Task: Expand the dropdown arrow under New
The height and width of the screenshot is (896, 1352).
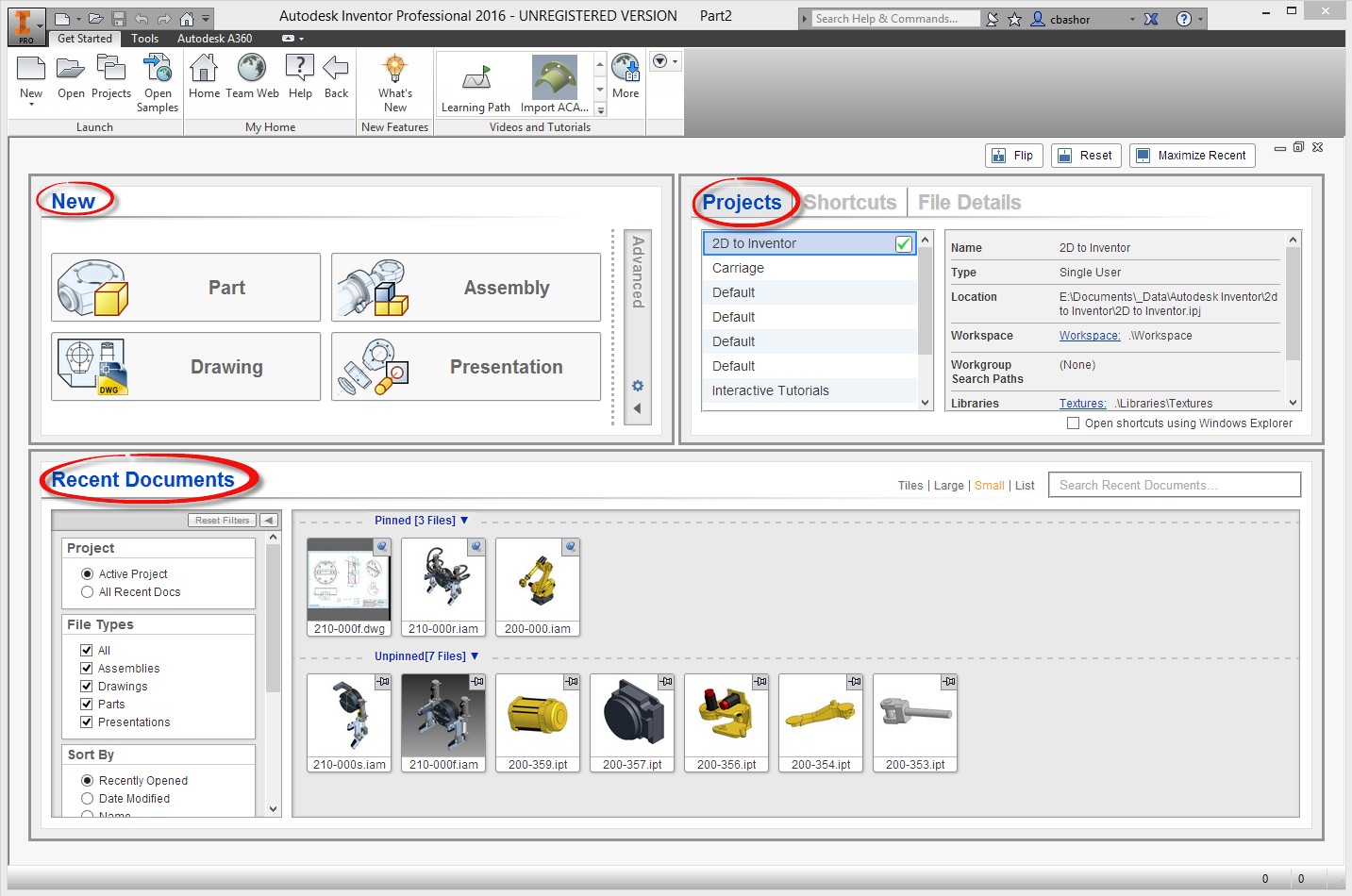Action: pyautogui.click(x=31, y=104)
